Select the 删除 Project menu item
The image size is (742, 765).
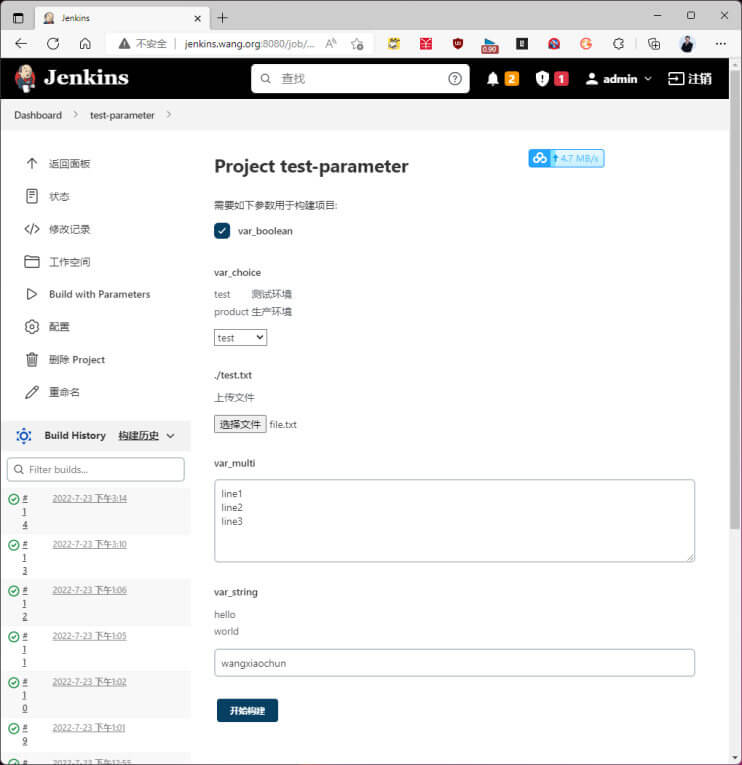tap(77, 360)
